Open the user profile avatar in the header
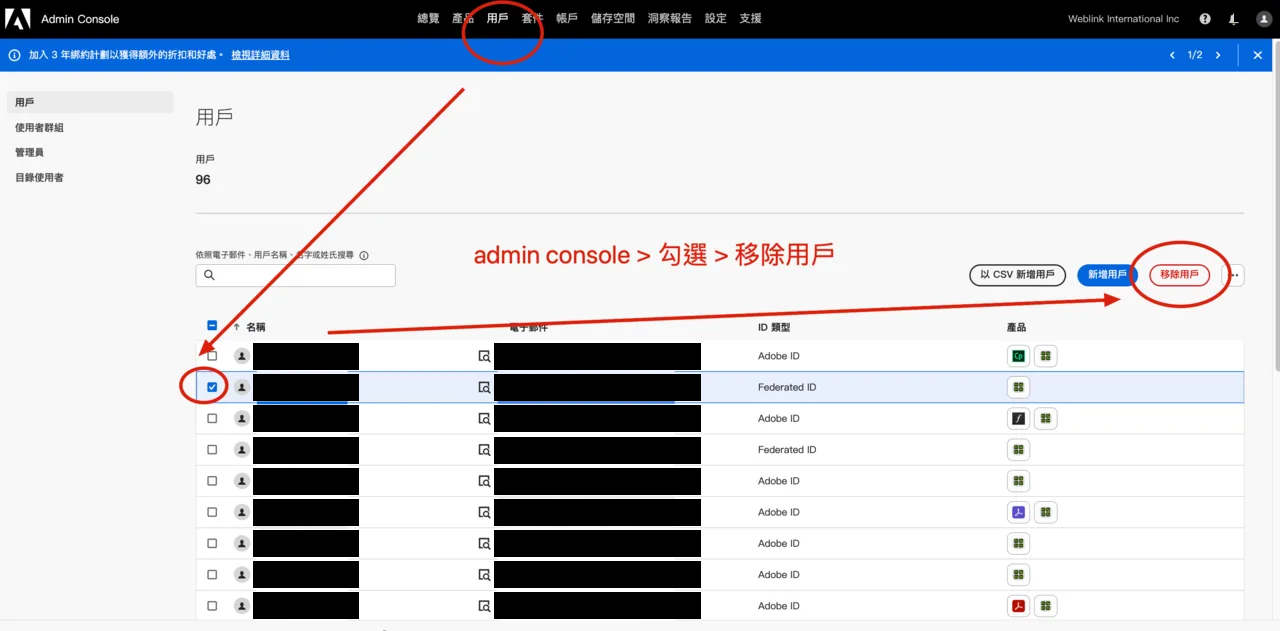The width and height of the screenshot is (1280, 631). point(1262,19)
